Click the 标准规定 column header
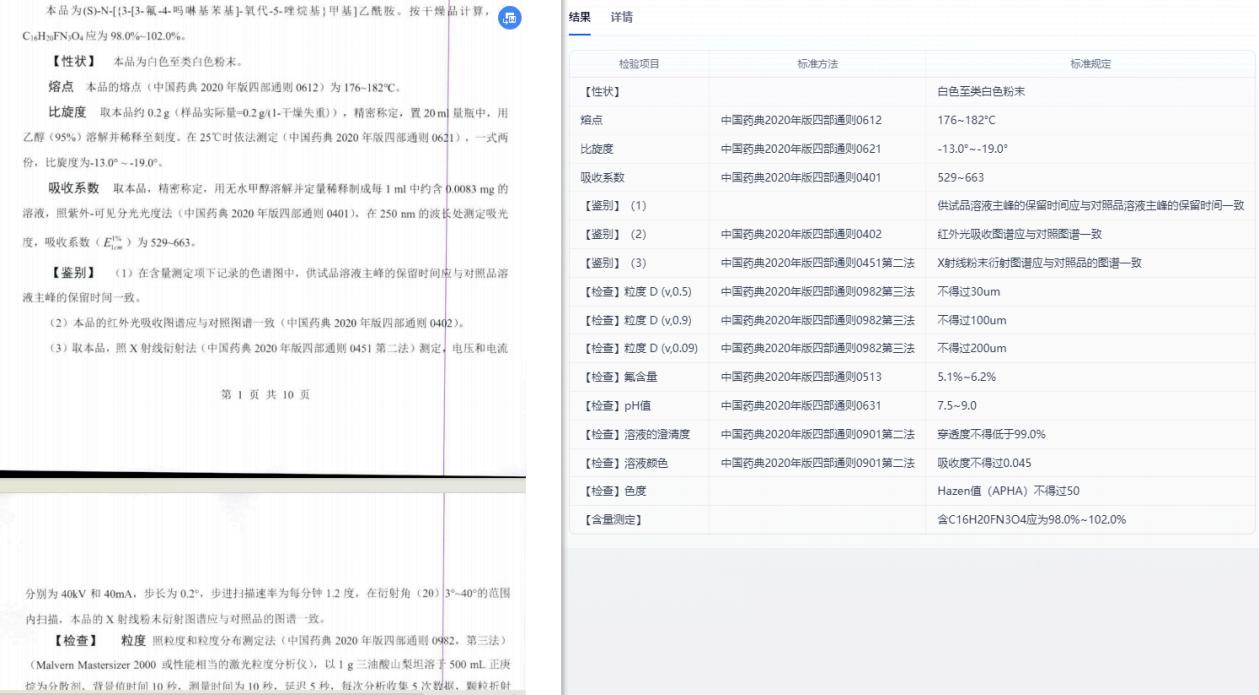The height and width of the screenshot is (695, 1259). (1090, 64)
